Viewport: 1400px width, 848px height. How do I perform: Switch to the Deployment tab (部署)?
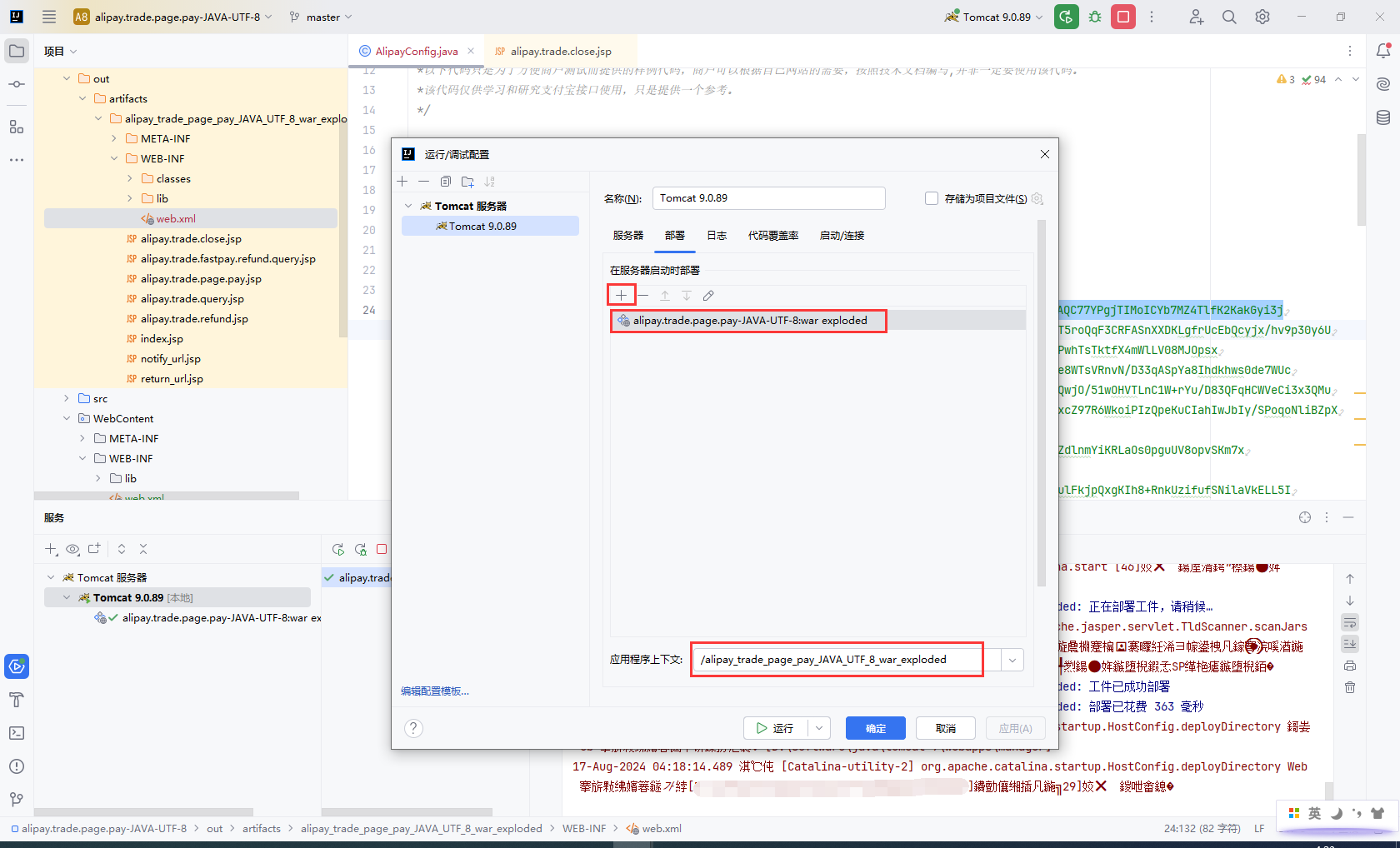coord(675,236)
